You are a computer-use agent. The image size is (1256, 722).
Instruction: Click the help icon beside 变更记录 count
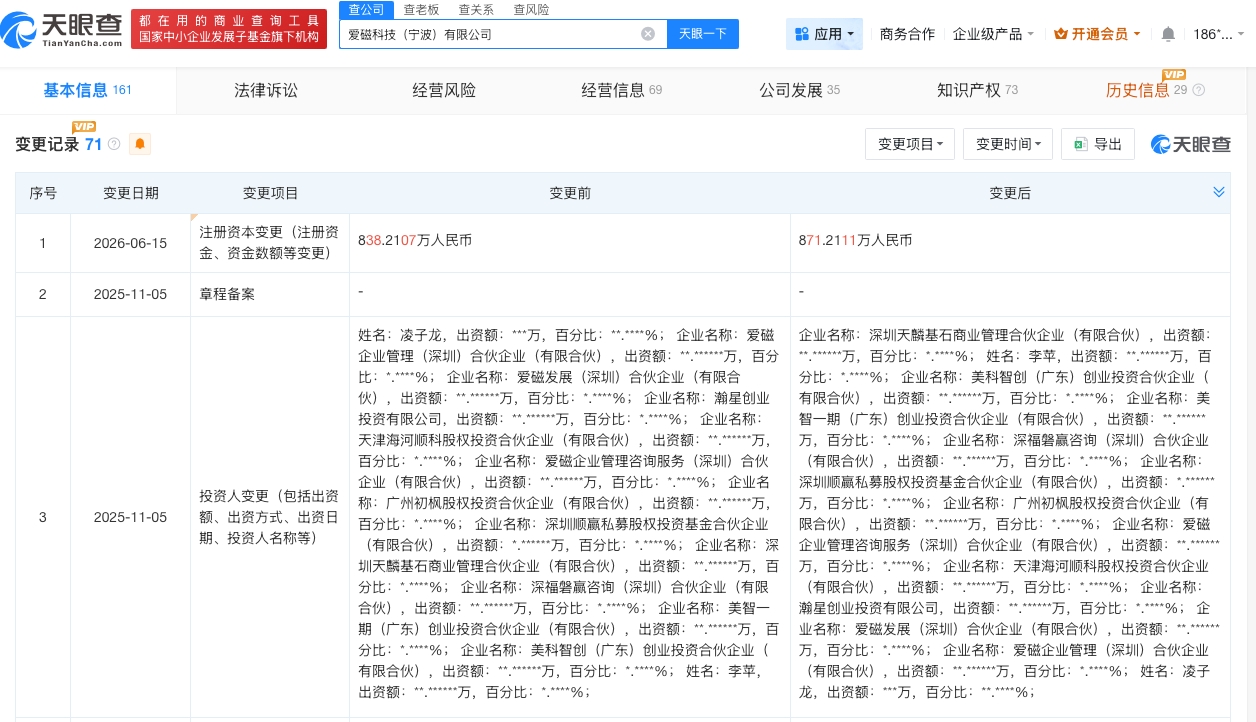click(x=114, y=144)
